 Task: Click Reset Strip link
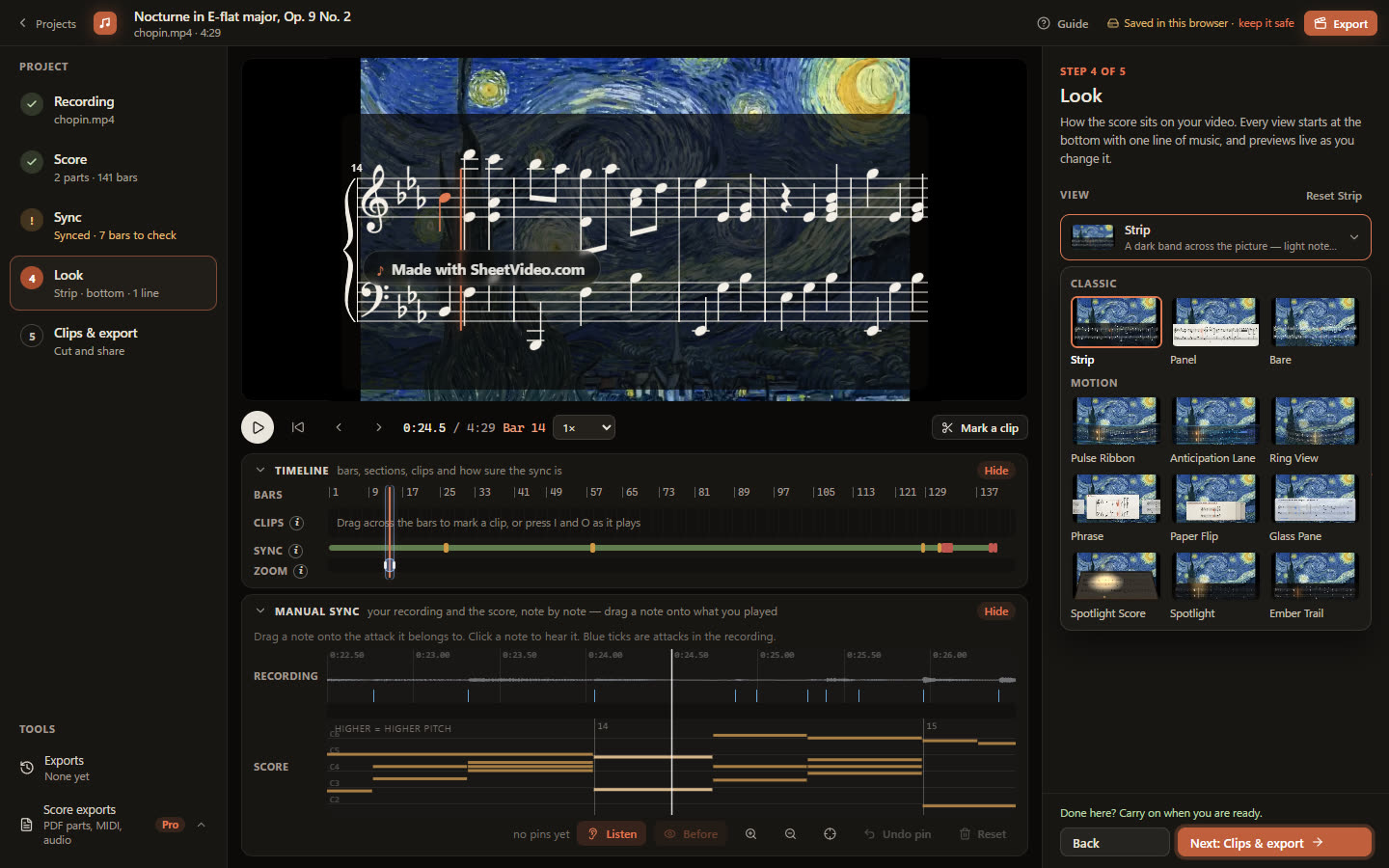click(1334, 196)
